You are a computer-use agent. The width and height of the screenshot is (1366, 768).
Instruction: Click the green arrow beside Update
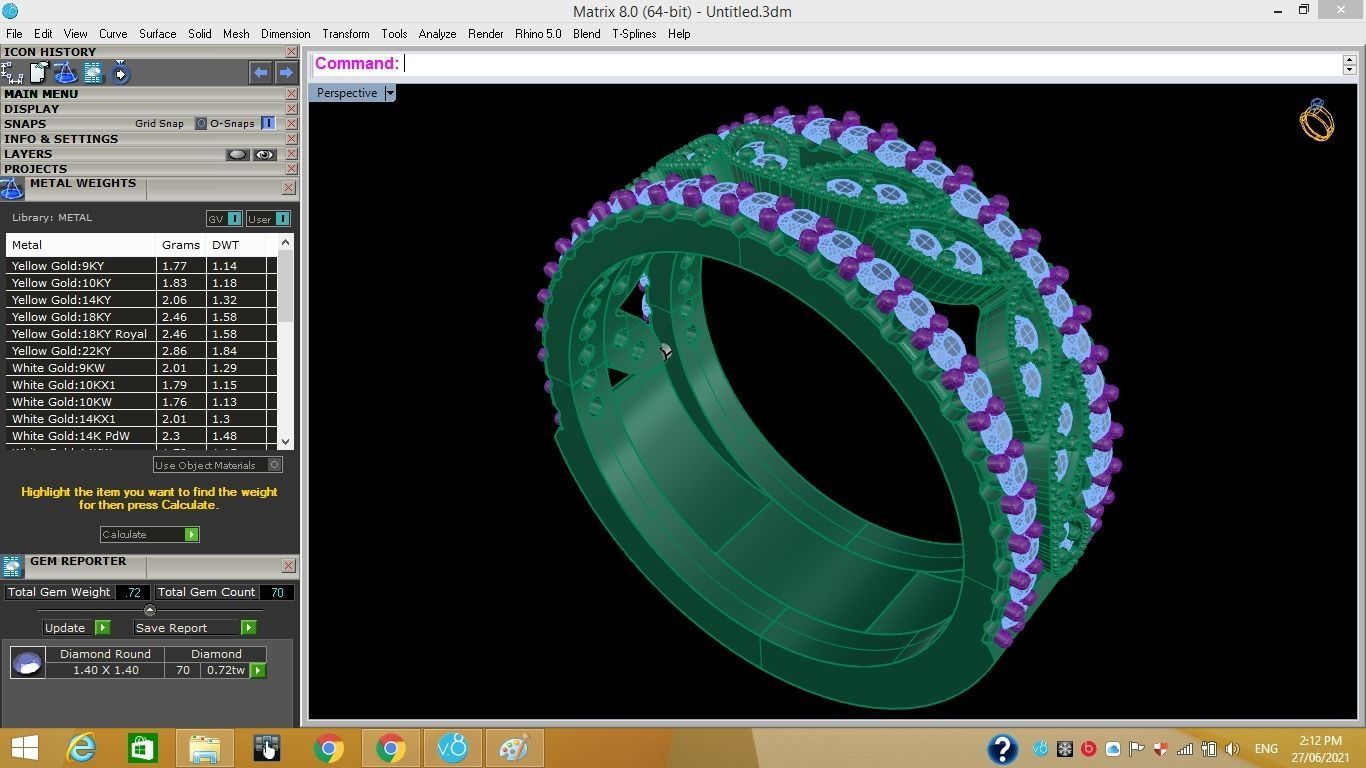tap(102, 628)
